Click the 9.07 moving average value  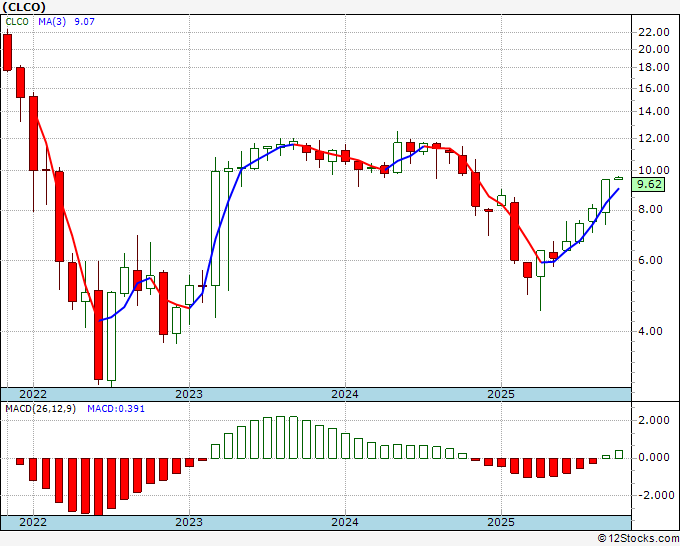tap(84, 22)
